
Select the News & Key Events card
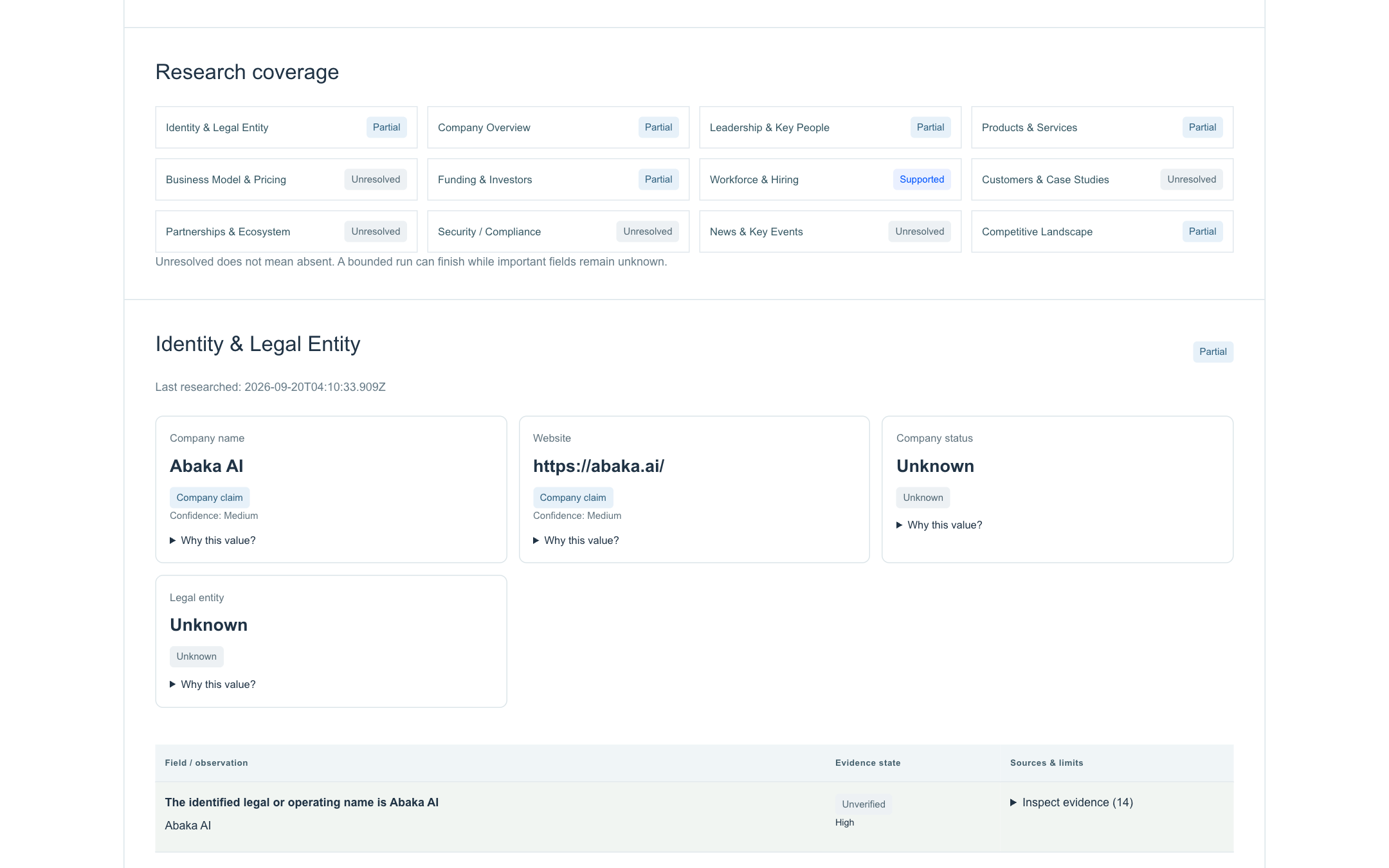click(x=830, y=231)
